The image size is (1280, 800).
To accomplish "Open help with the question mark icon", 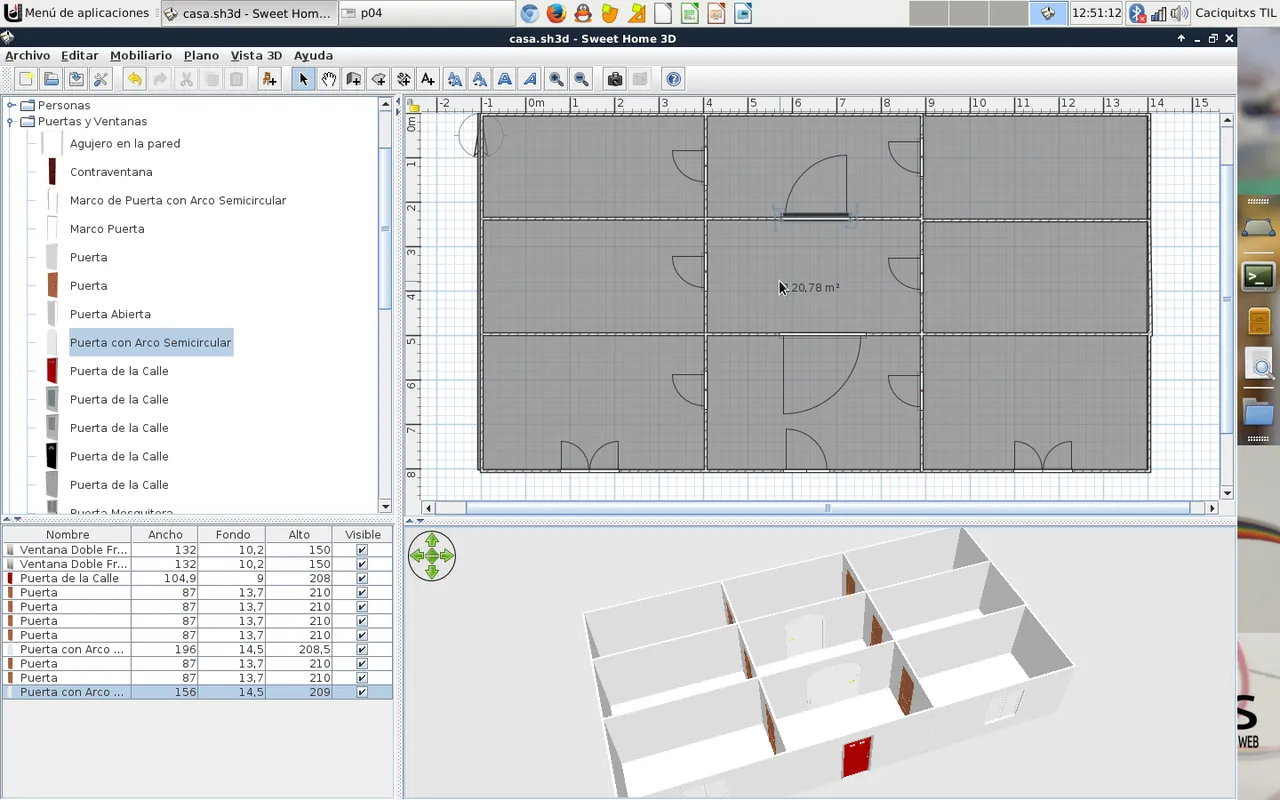I will (x=674, y=79).
